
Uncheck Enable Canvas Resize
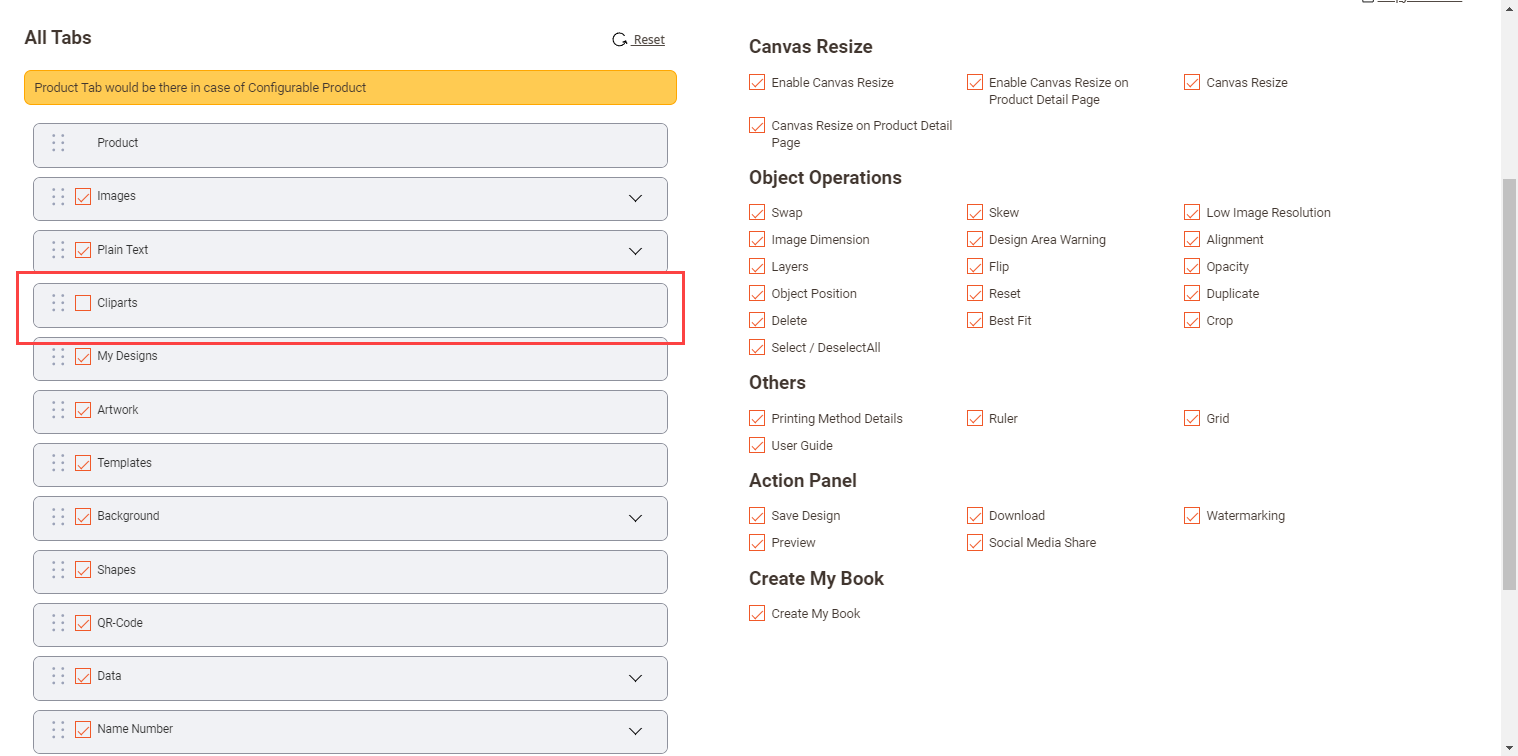pos(757,83)
